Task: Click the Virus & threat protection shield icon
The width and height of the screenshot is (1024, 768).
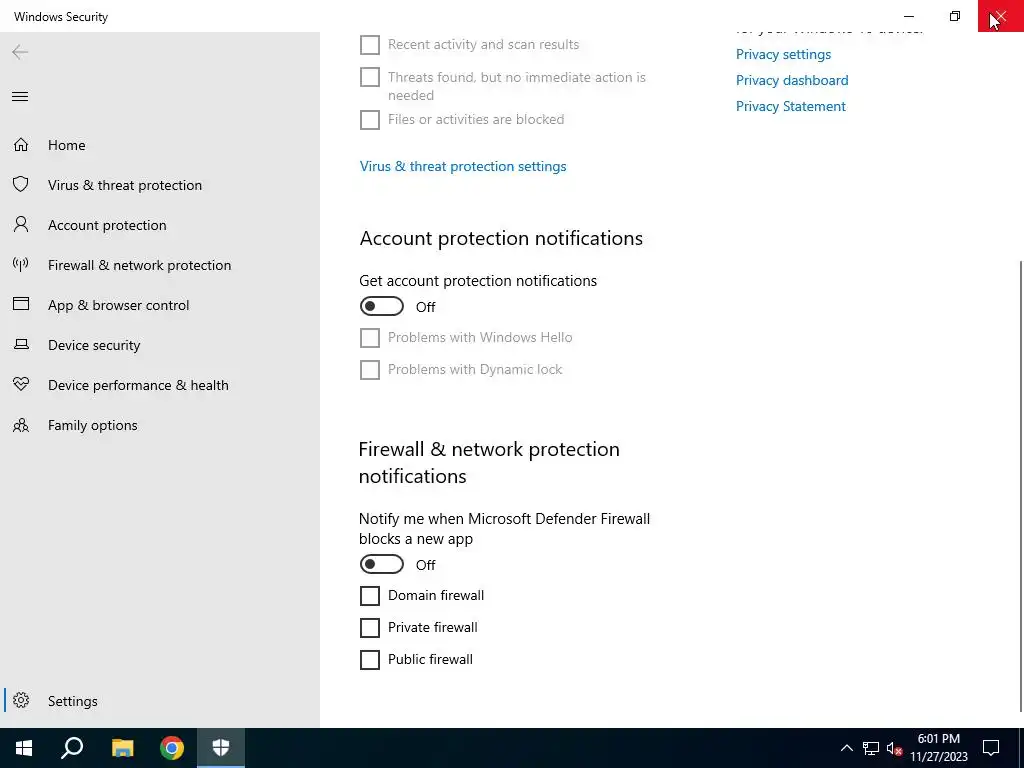Action: coord(21,184)
